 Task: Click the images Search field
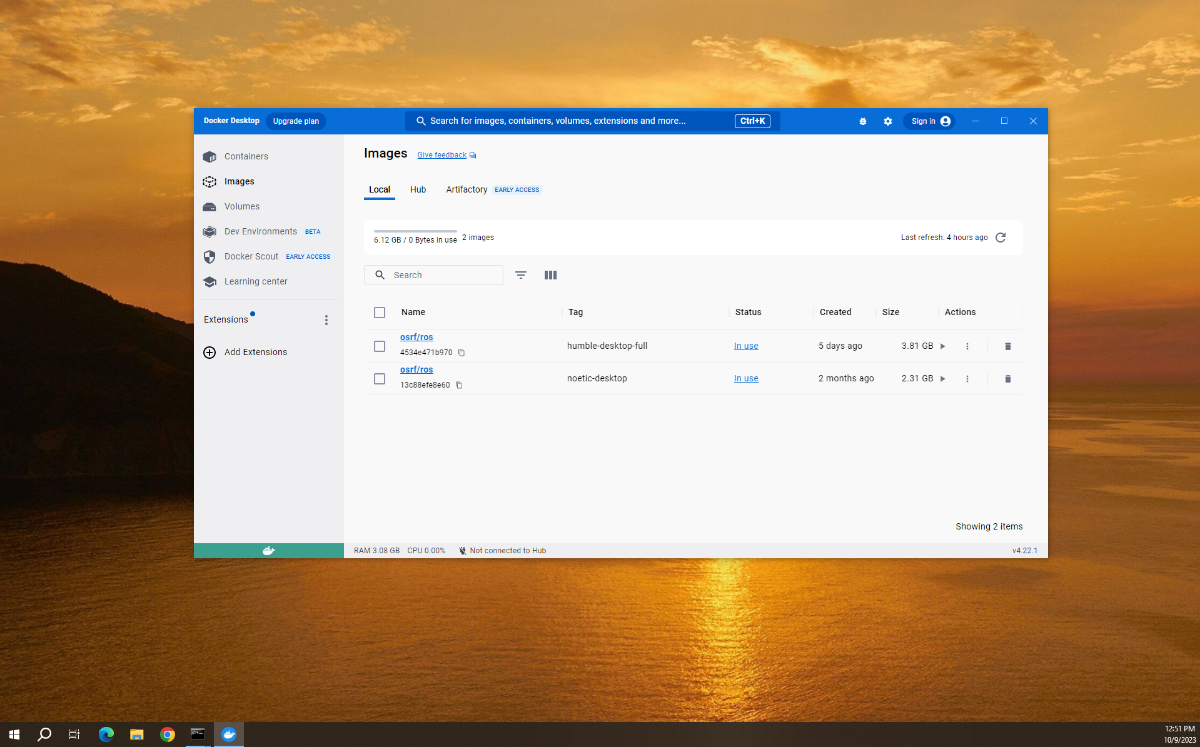pyautogui.click(x=434, y=275)
